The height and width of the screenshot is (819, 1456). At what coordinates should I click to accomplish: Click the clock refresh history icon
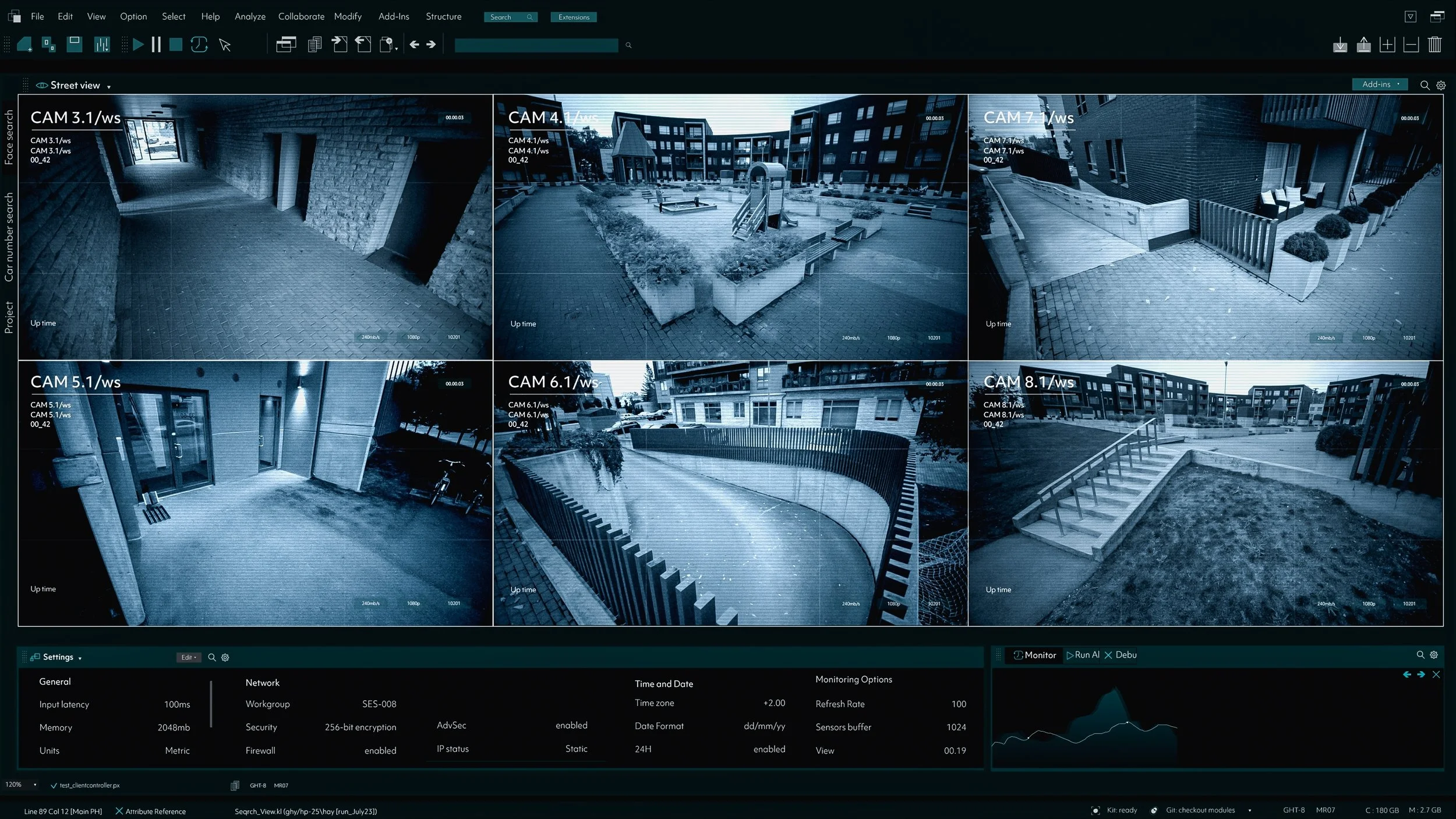(199, 45)
